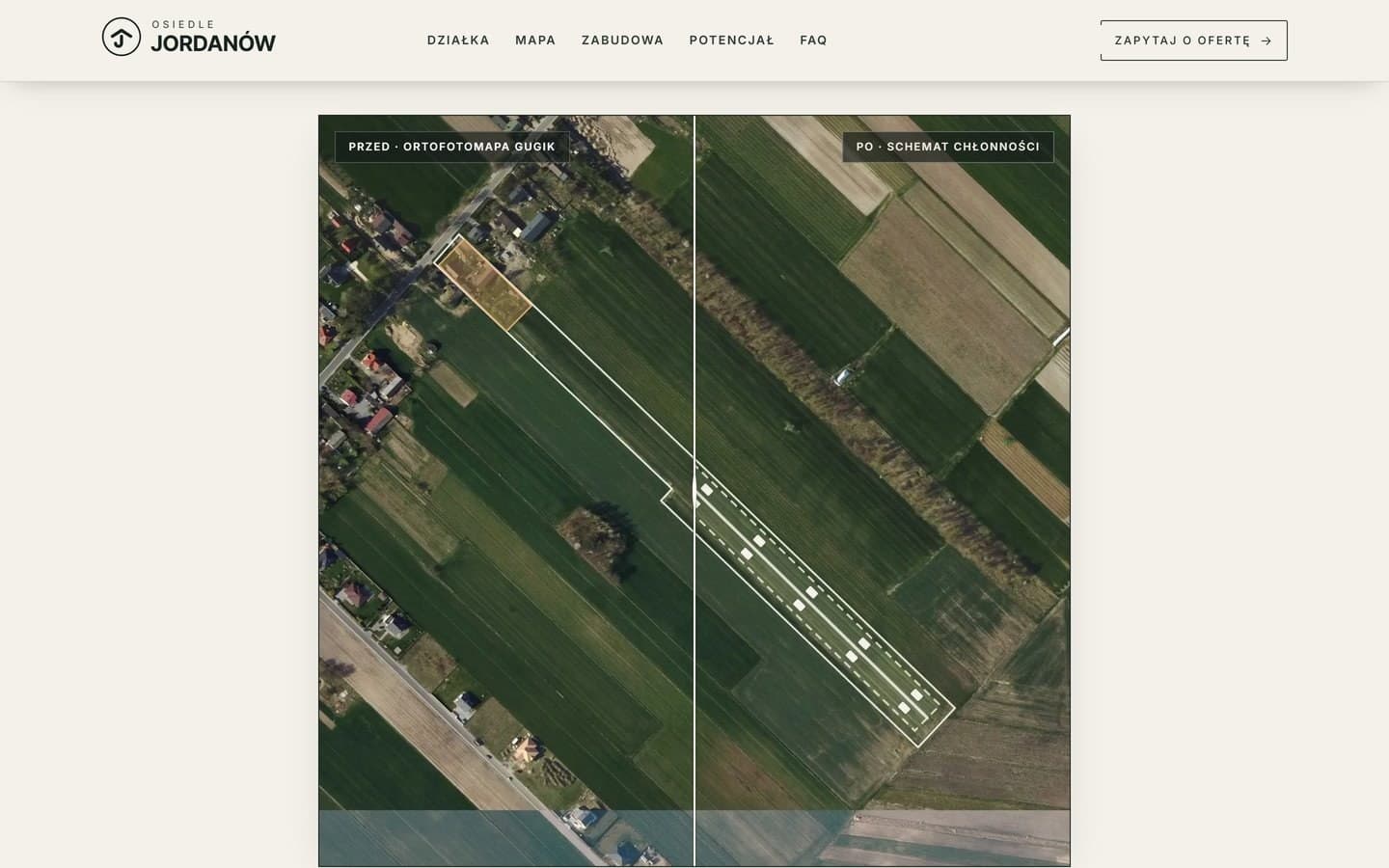1389x868 pixels.
Task: Open the Potencjał section link
Action: (731, 41)
